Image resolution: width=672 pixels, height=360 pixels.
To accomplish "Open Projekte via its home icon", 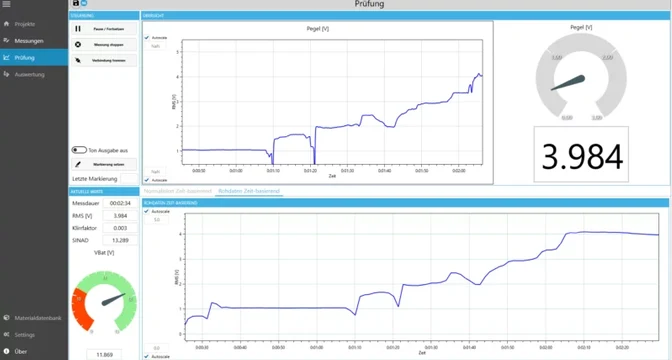I will (x=6, y=24).
